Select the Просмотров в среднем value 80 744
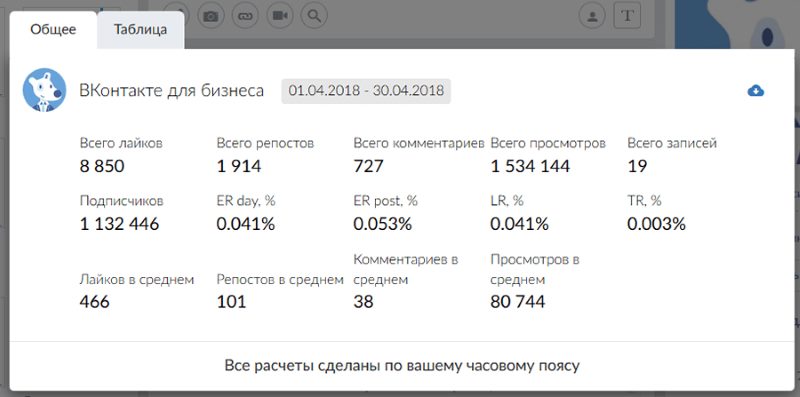This screenshot has width=800, height=397. [517, 302]
